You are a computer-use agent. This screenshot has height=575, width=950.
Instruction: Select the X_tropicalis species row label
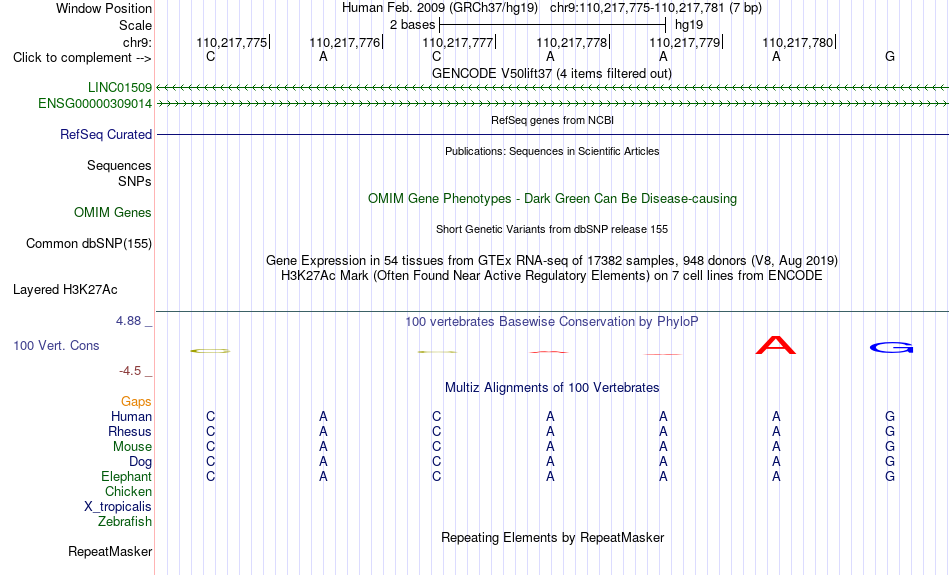118,507
